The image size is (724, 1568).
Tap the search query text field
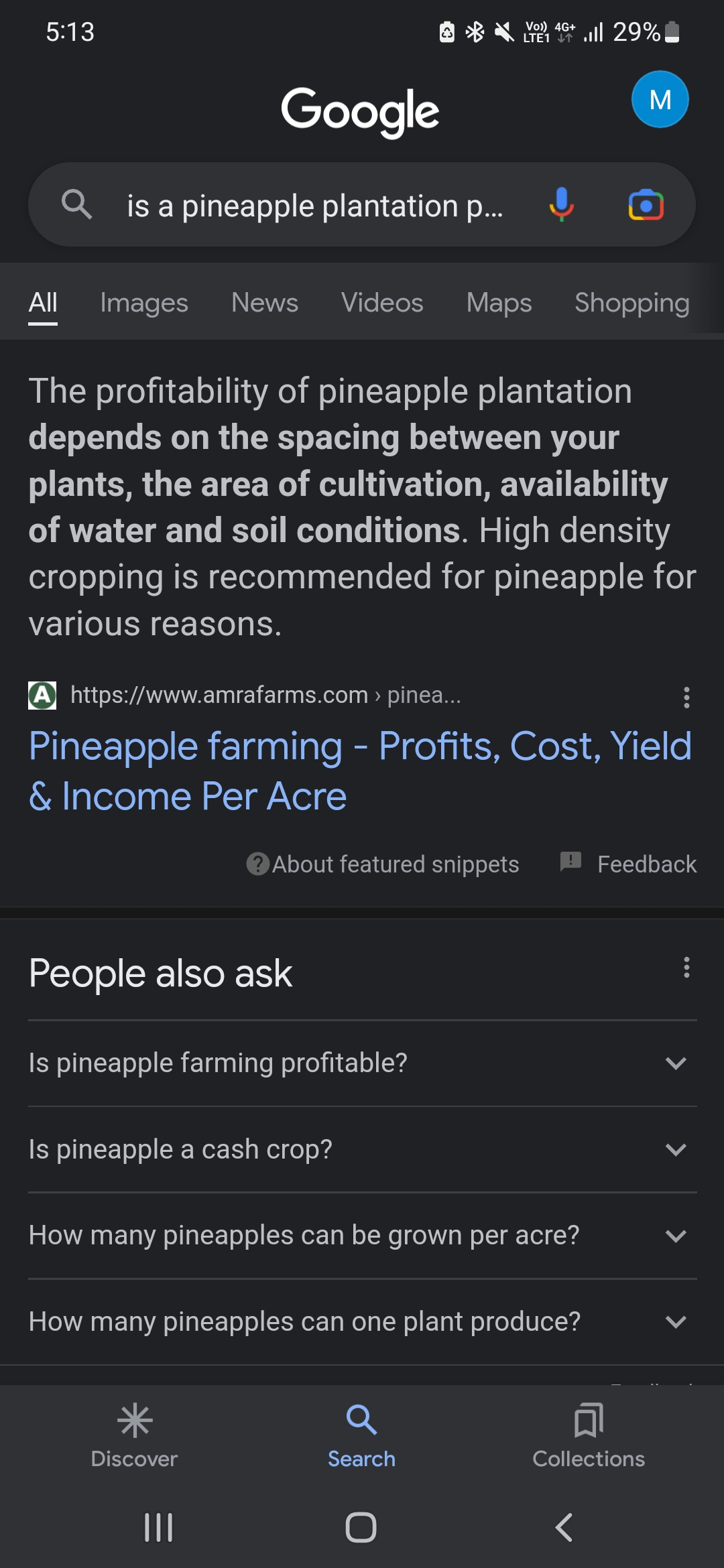pos(315,206)
